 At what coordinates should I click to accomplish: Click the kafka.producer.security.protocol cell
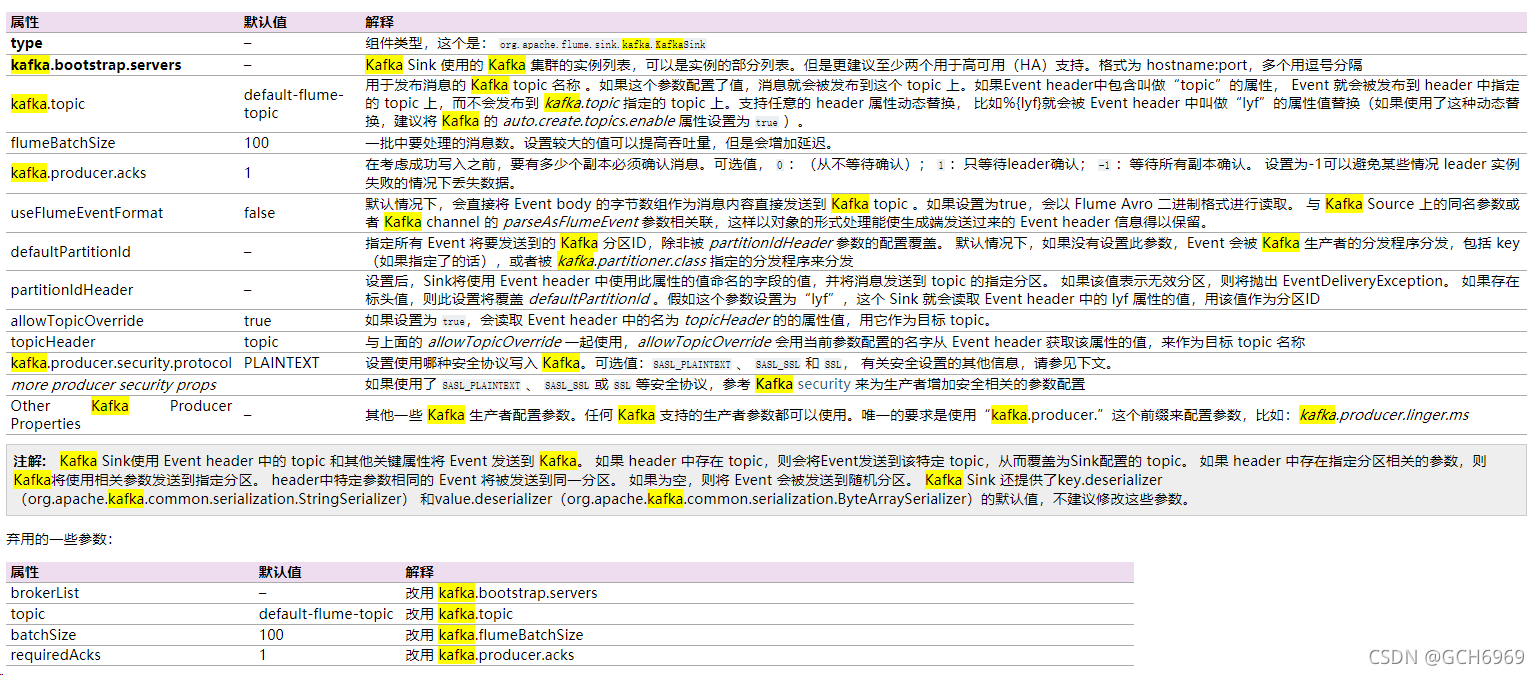(x=117, y=363)
